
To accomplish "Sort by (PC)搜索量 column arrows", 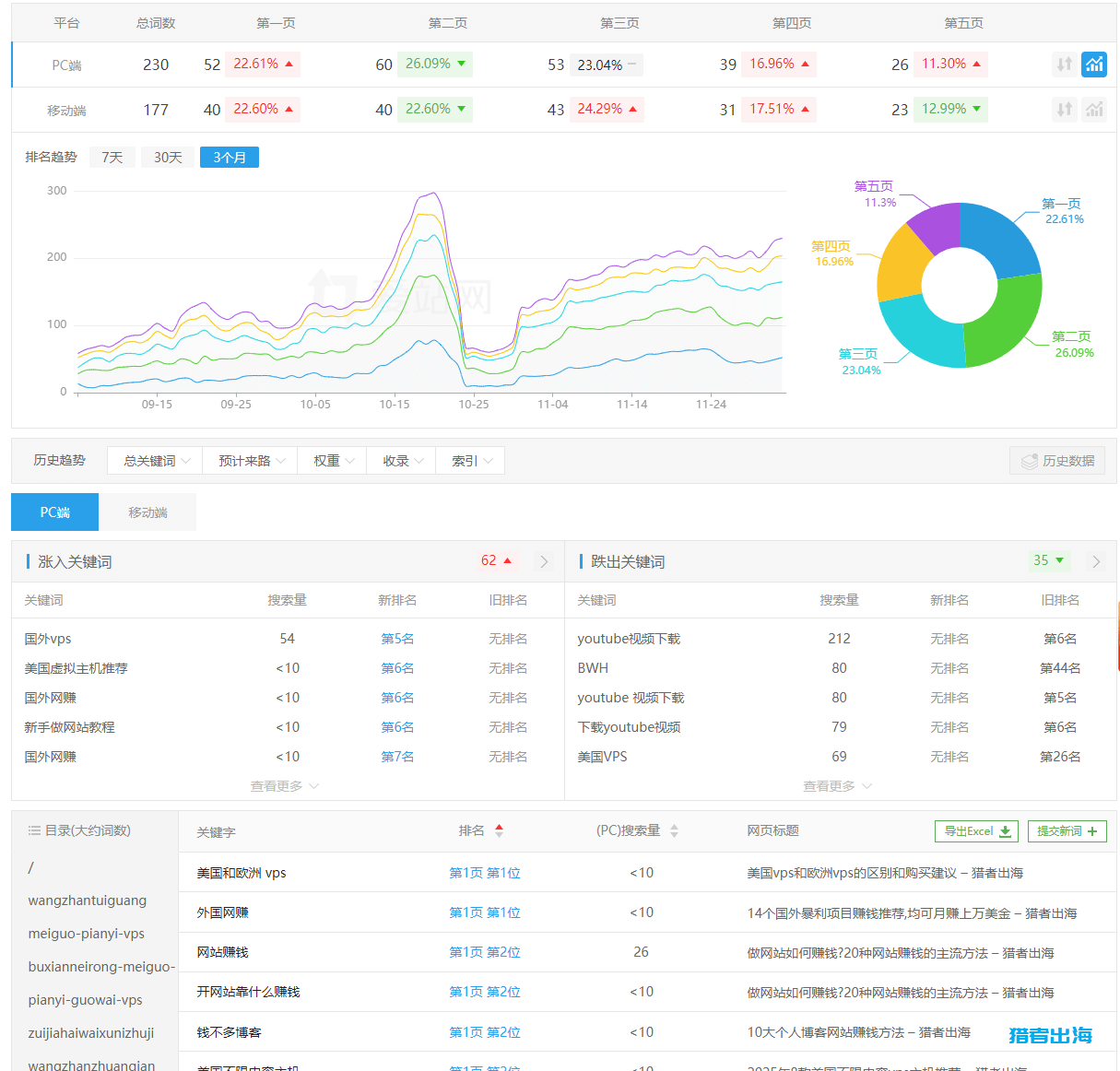I will [674, 830].
